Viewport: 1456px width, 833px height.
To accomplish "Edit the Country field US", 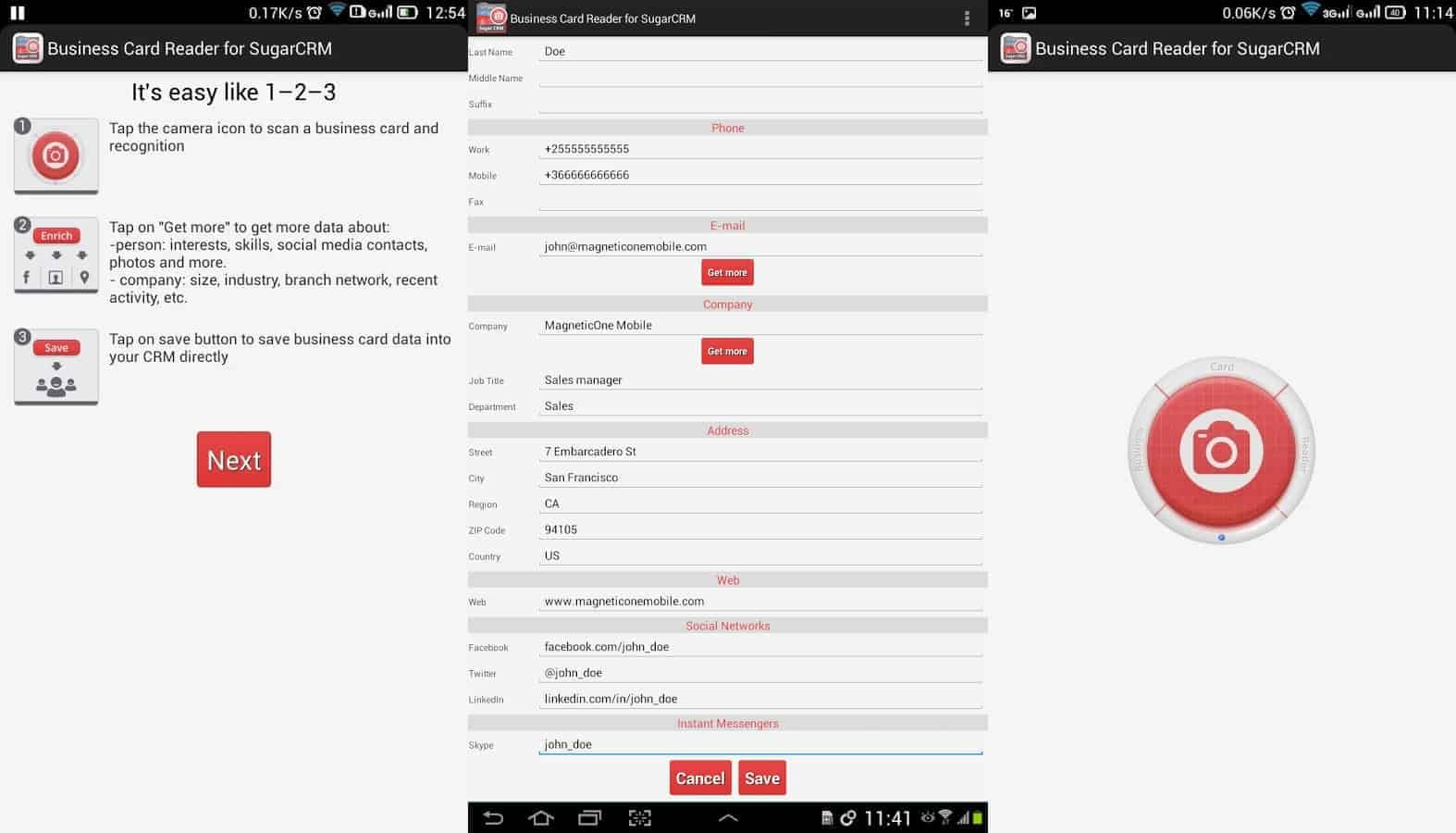I will (x=760, y=555).
